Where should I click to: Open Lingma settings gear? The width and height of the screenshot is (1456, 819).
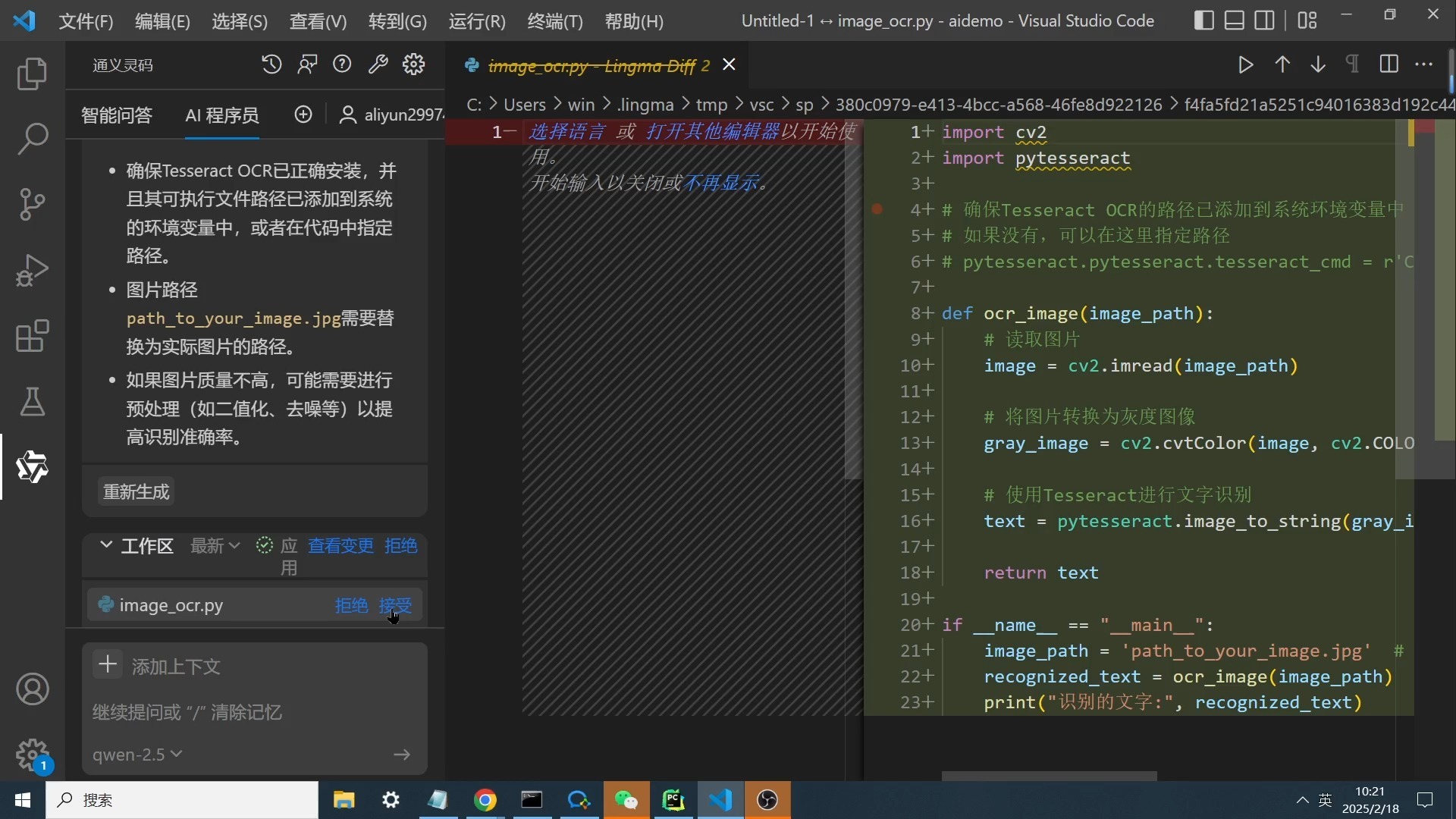coord(413,64)
